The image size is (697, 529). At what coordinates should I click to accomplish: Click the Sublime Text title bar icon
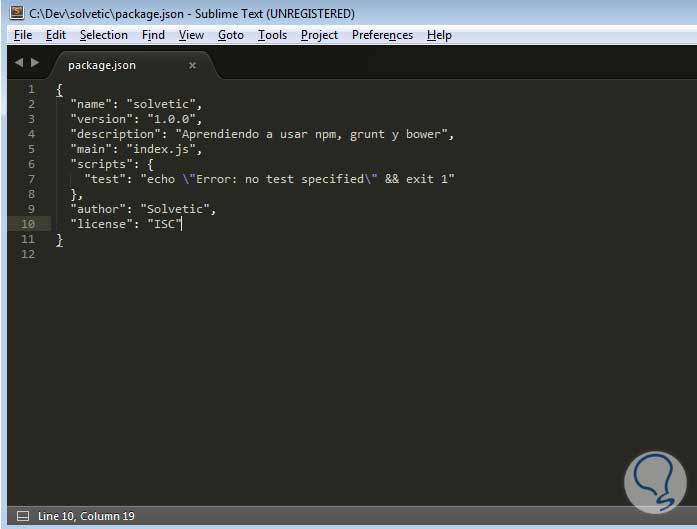[16, 12]
